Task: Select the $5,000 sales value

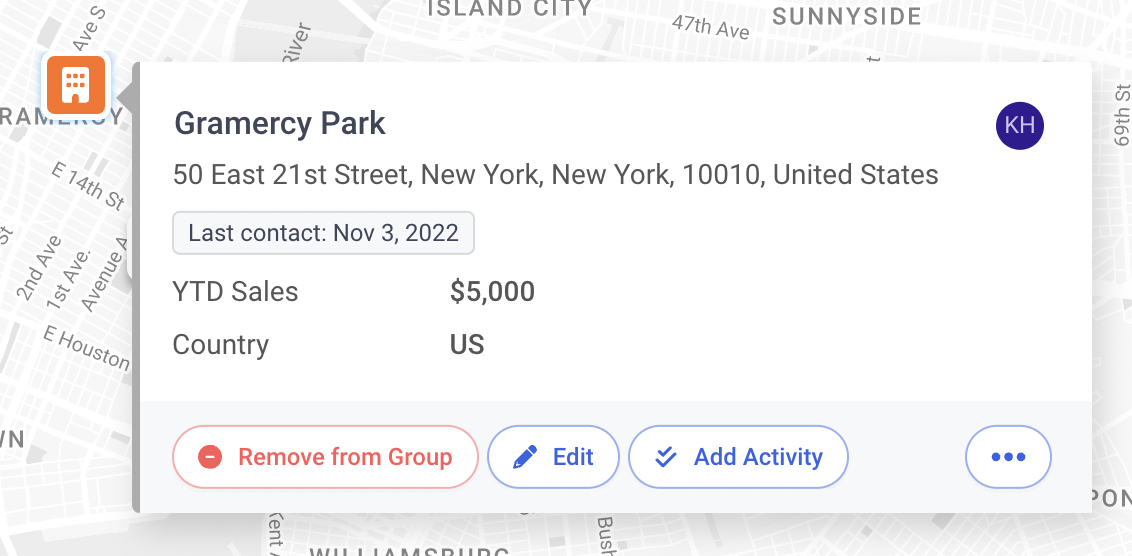Action: [492, 292]
